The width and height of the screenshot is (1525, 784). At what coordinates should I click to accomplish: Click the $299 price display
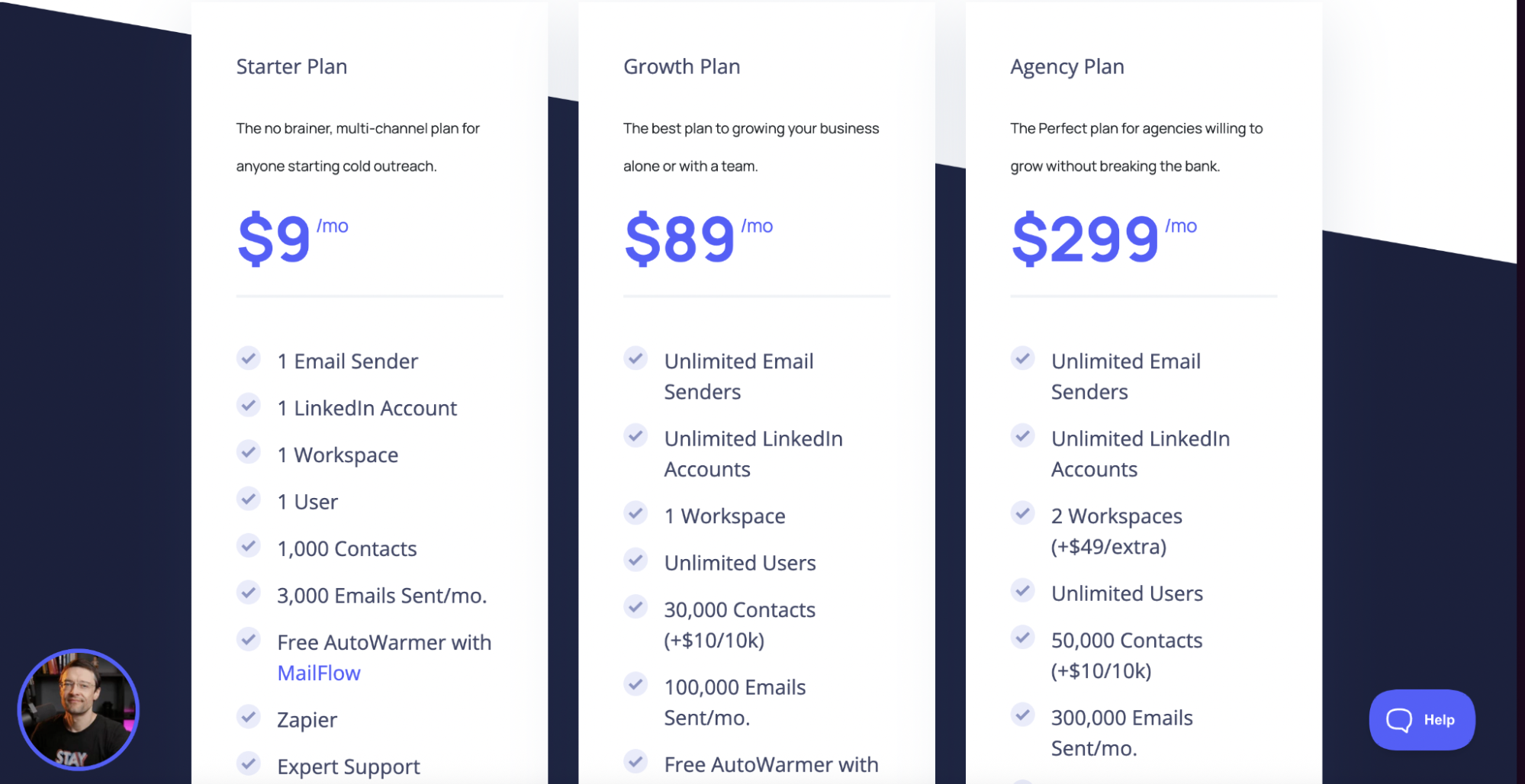coord(1084,238)
